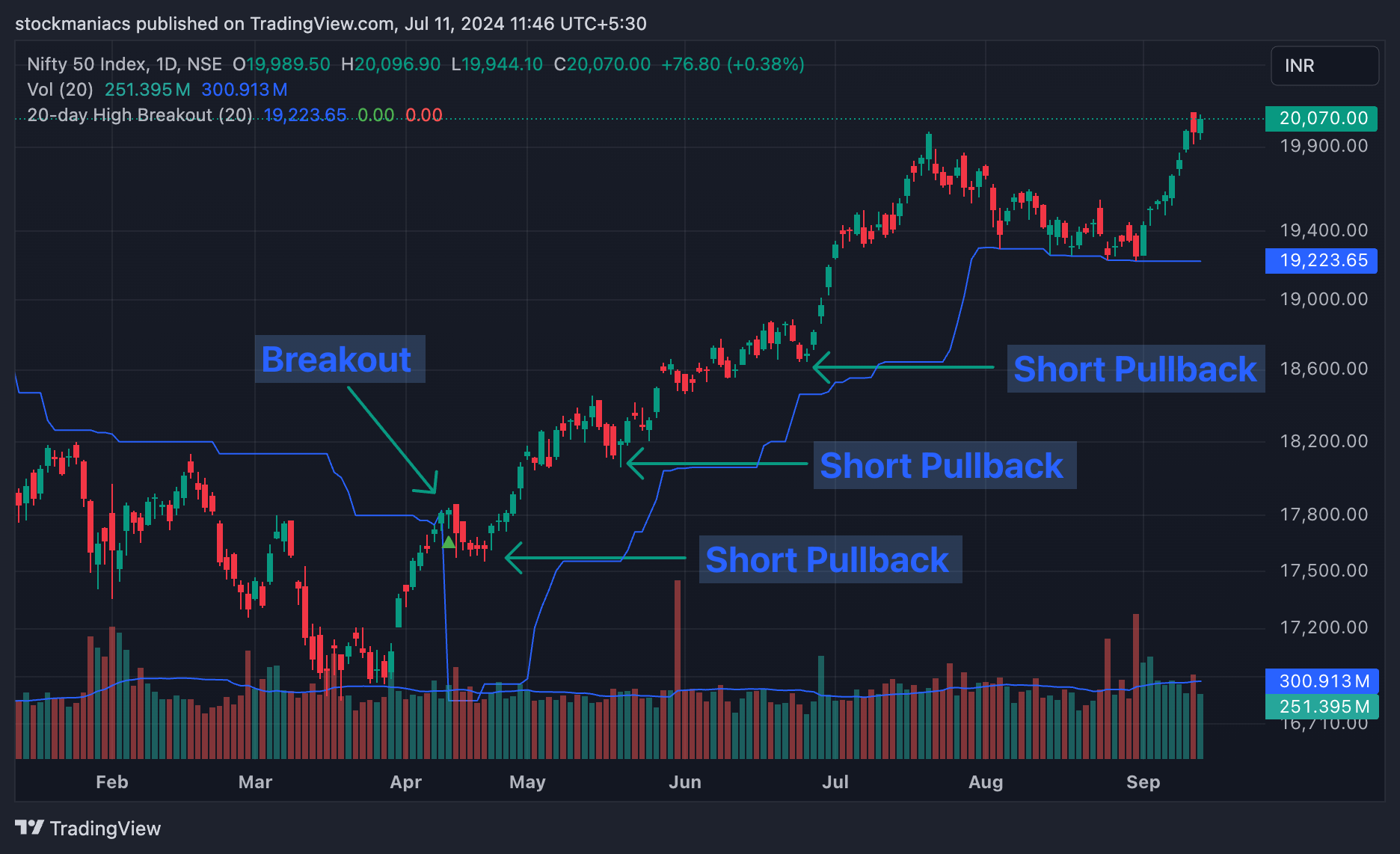This screenshot has width=1400, height=854.
Task: Select the Vol (20) indicator legend
Action: [x=58, y=89]
